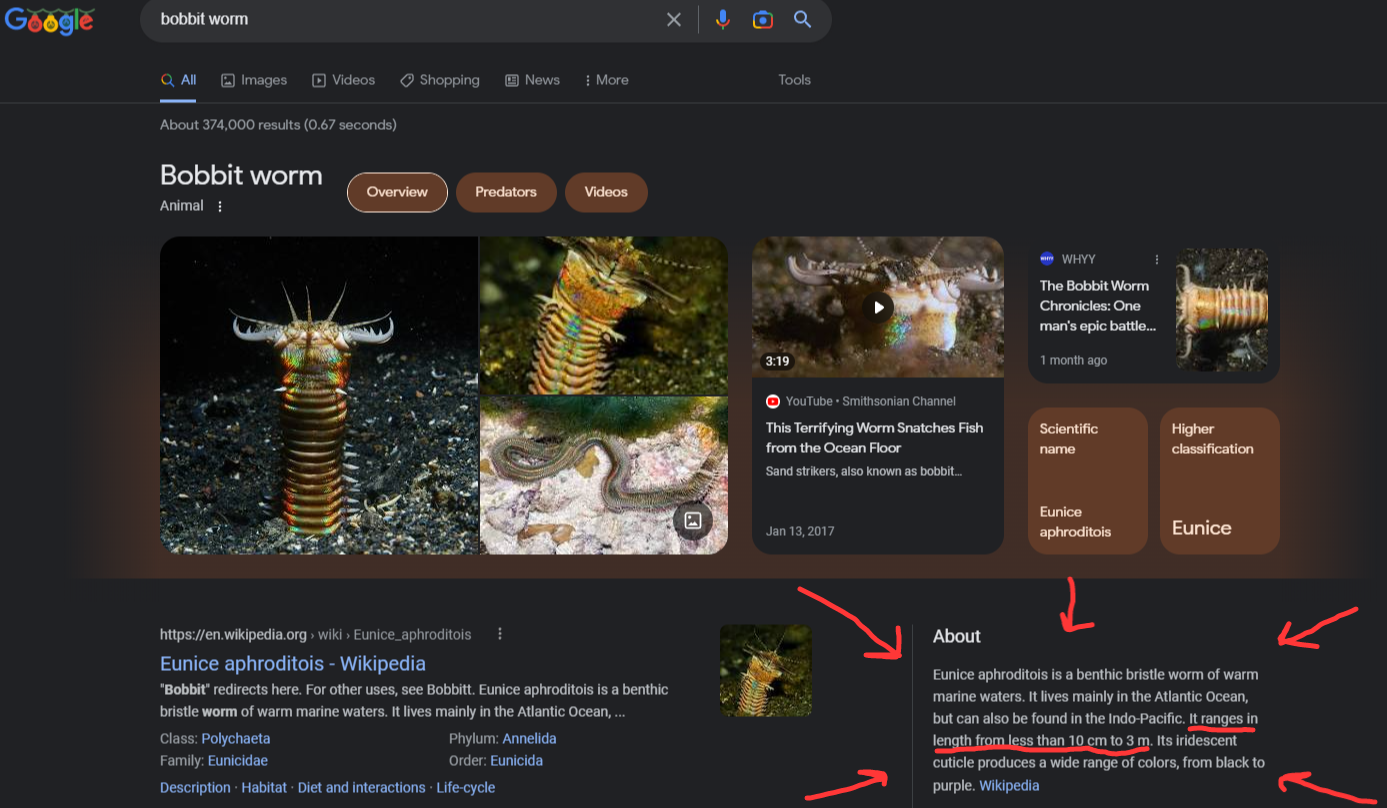
Task: Click the About 374,000 results text
Action: (x=278, y=125)
